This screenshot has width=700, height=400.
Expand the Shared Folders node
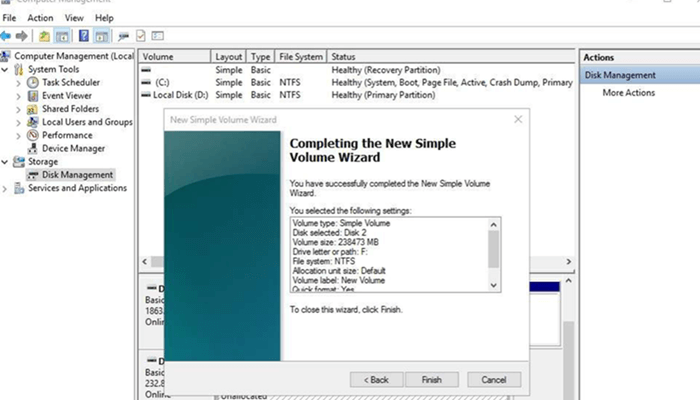[19, 109]
